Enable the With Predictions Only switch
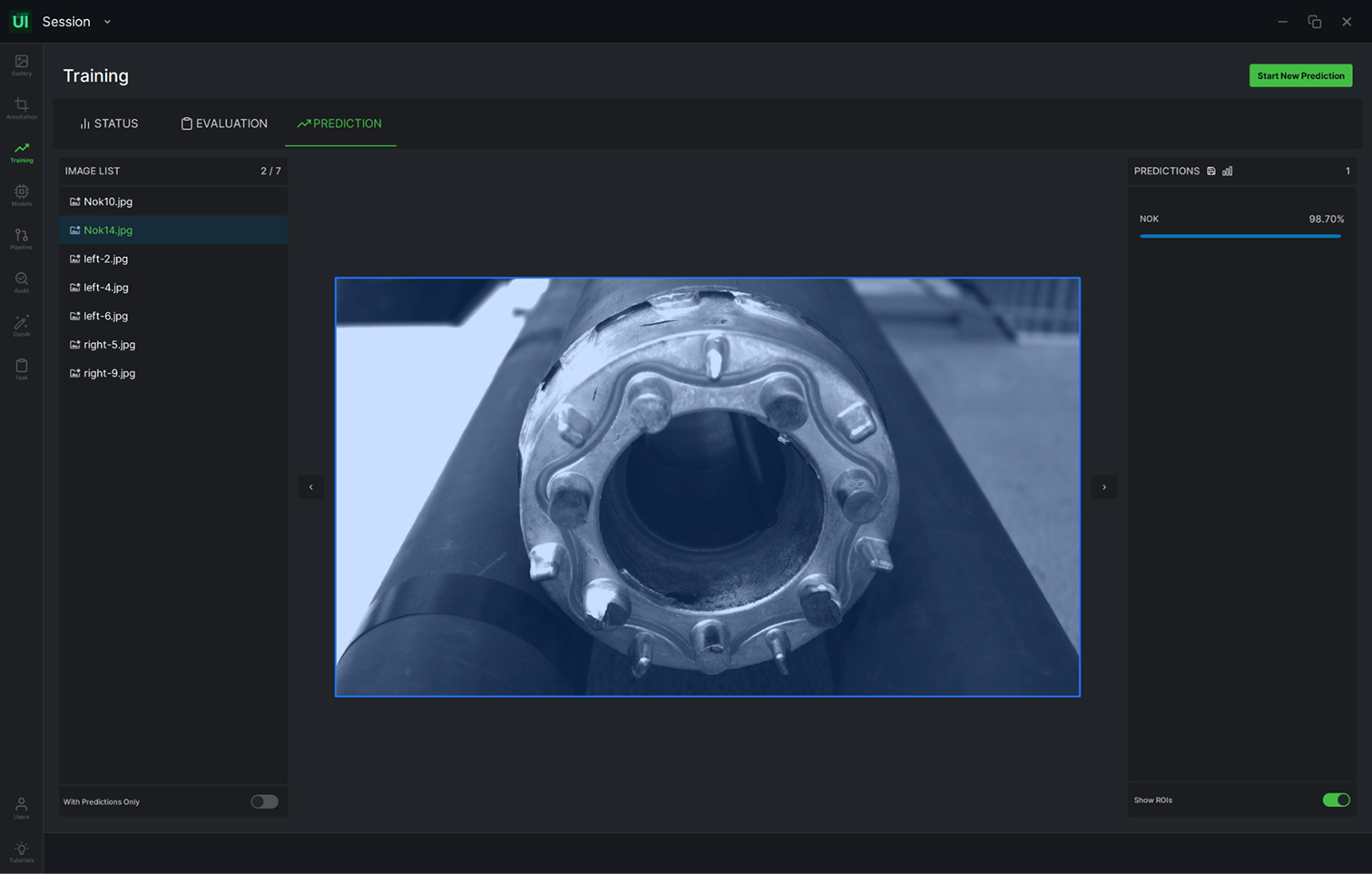This screenshot has height=874, width=1372. (x=264, y=801)
